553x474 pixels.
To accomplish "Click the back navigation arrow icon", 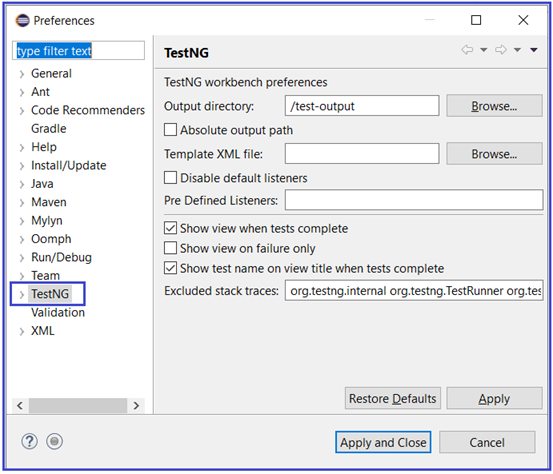I will click(467, 50).
